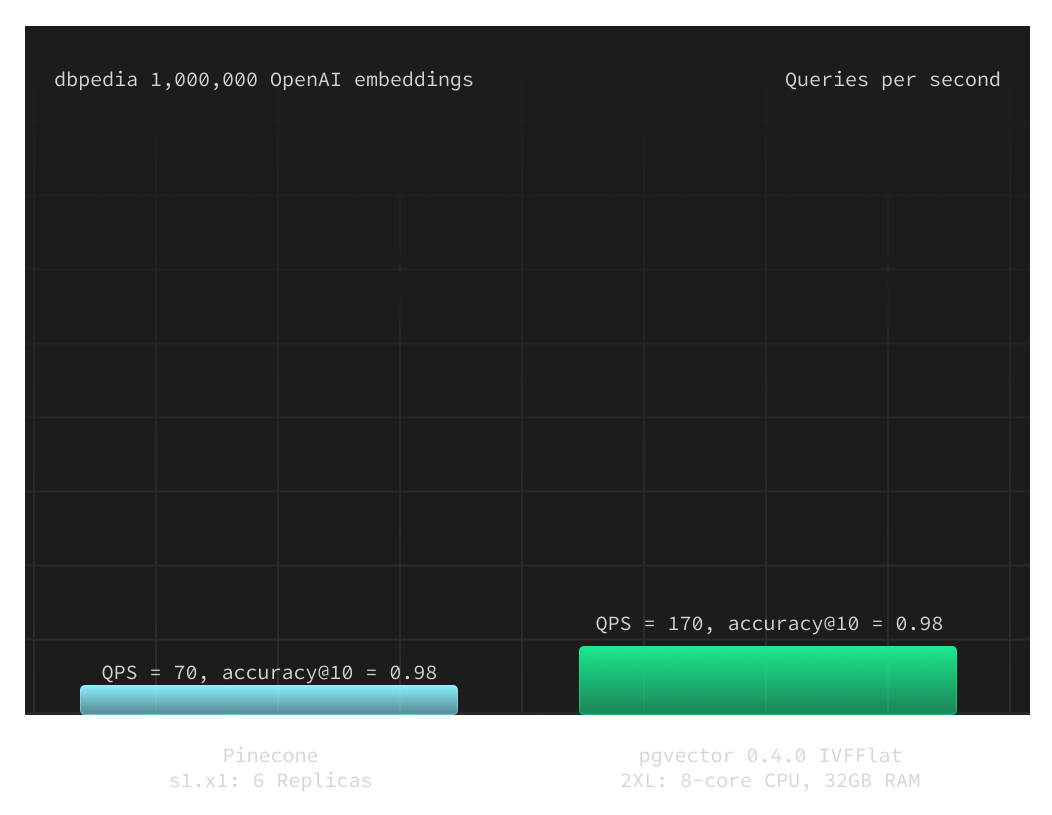Click the "Queries per second" axis label
The height and width of the screenshot is (815, 1052).
tap(892, 80)
